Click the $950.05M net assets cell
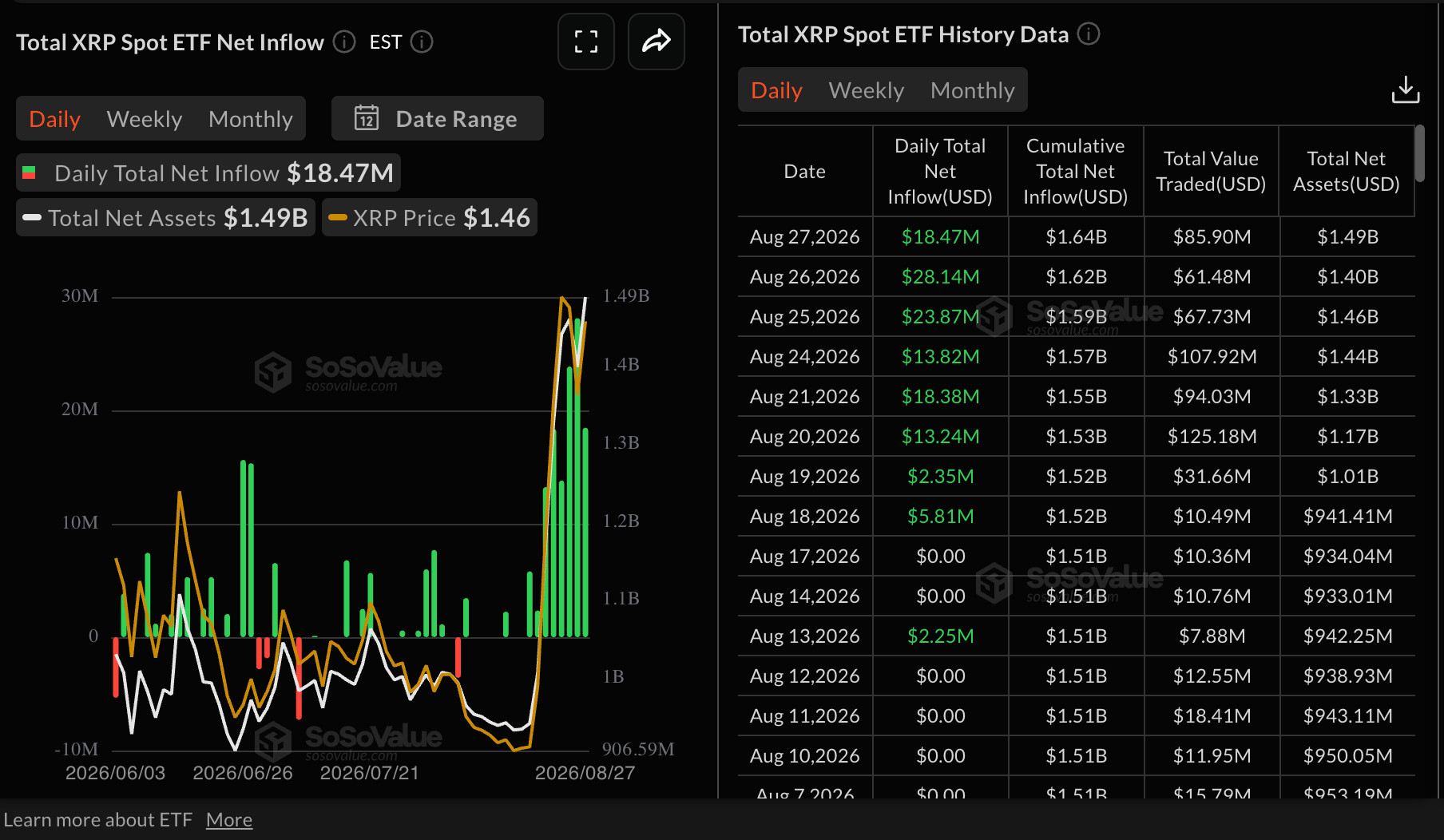The height and width of the screenshot is (840, 1444). coord(1347,755)
